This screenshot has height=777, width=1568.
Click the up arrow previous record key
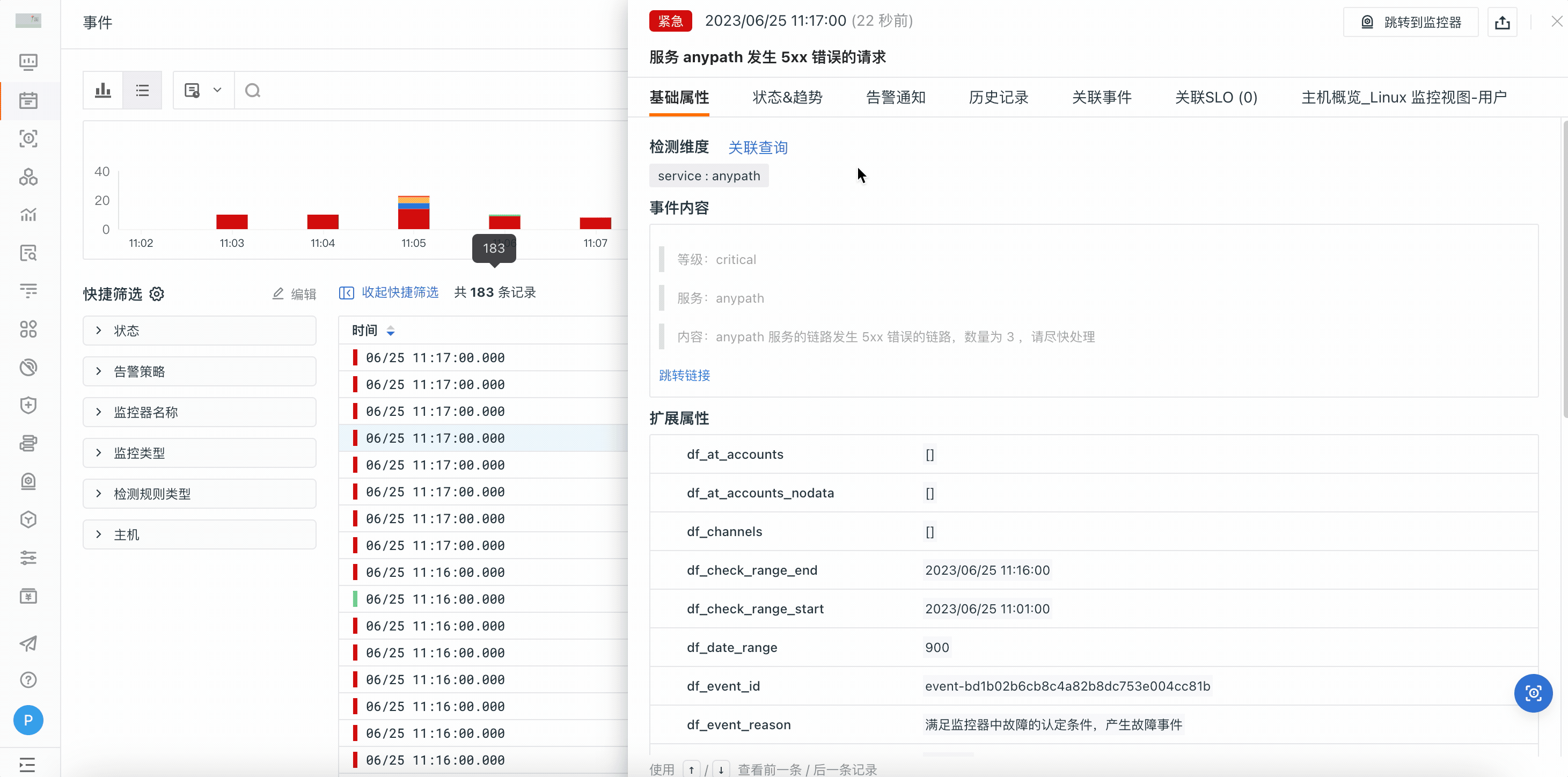pyautogui.click(x=691, y=769)
